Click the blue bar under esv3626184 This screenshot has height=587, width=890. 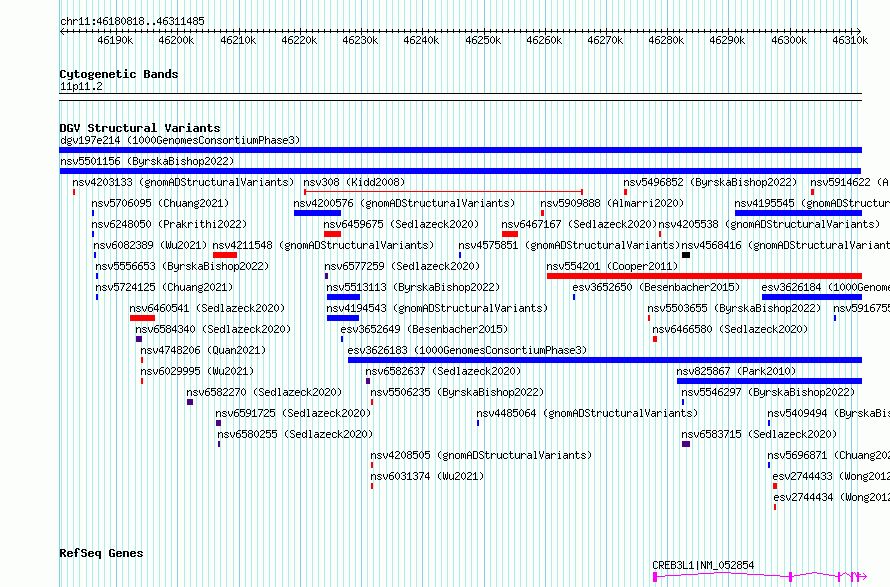pyautogui.click(x=812, y=297)
